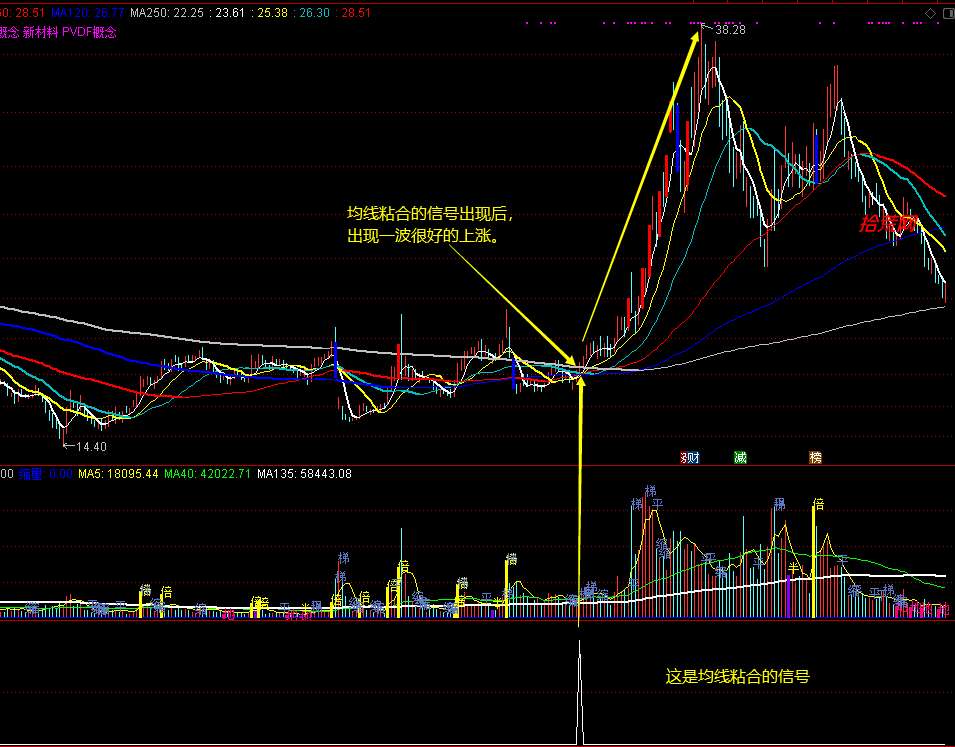Click the orange '榜' marker icon
Image resolution: width=955 pixels, height=747 pixels.
point(815,458)
